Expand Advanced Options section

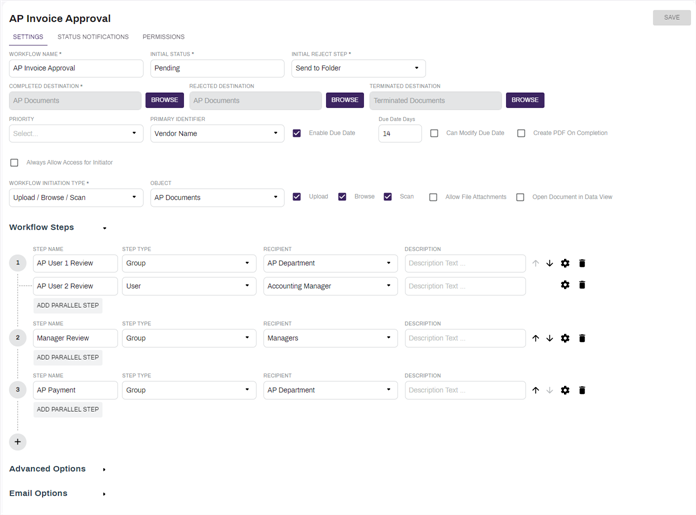coord(104,470)
